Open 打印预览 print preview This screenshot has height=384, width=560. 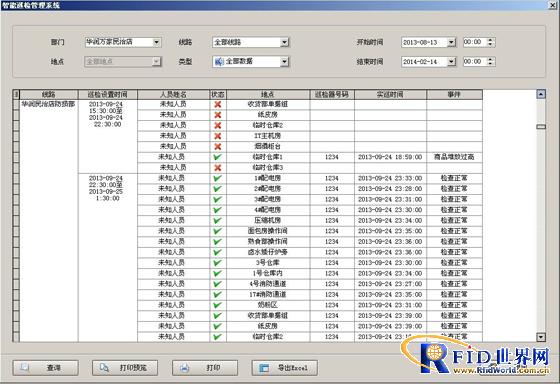[x=125, y=368]
